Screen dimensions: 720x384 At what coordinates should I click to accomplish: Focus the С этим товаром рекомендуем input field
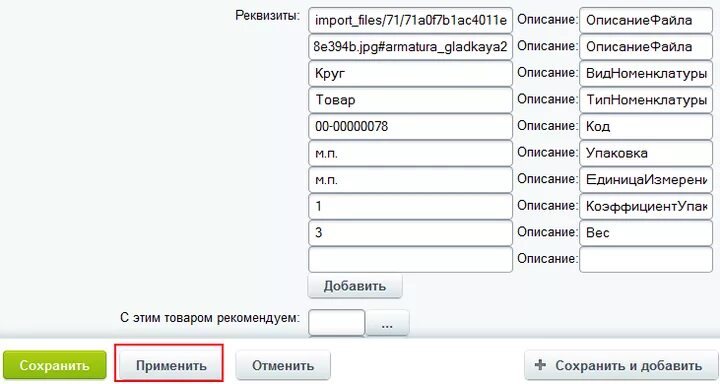pos(337,324)
